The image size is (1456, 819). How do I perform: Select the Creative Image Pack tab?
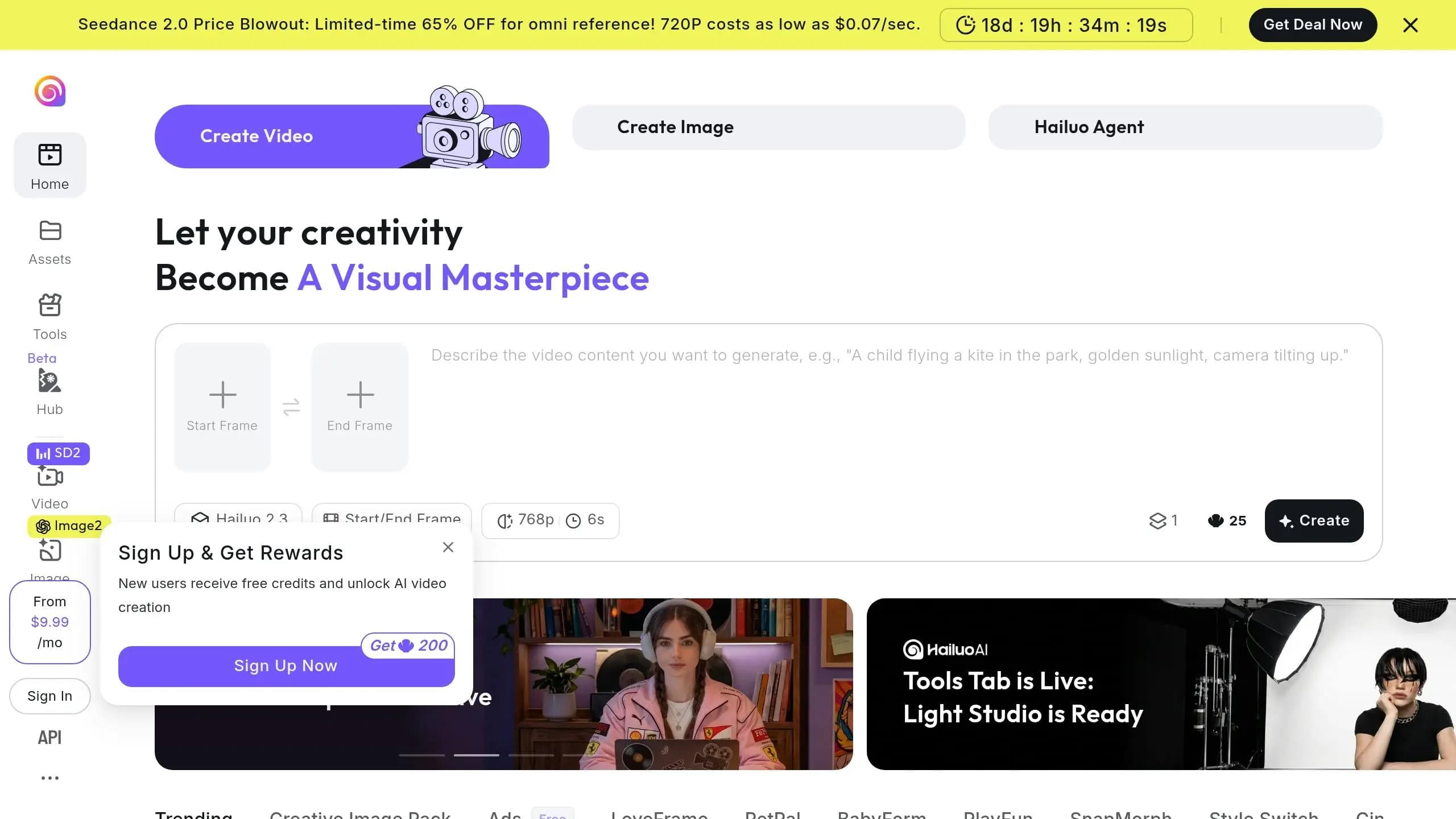point(361,814)
